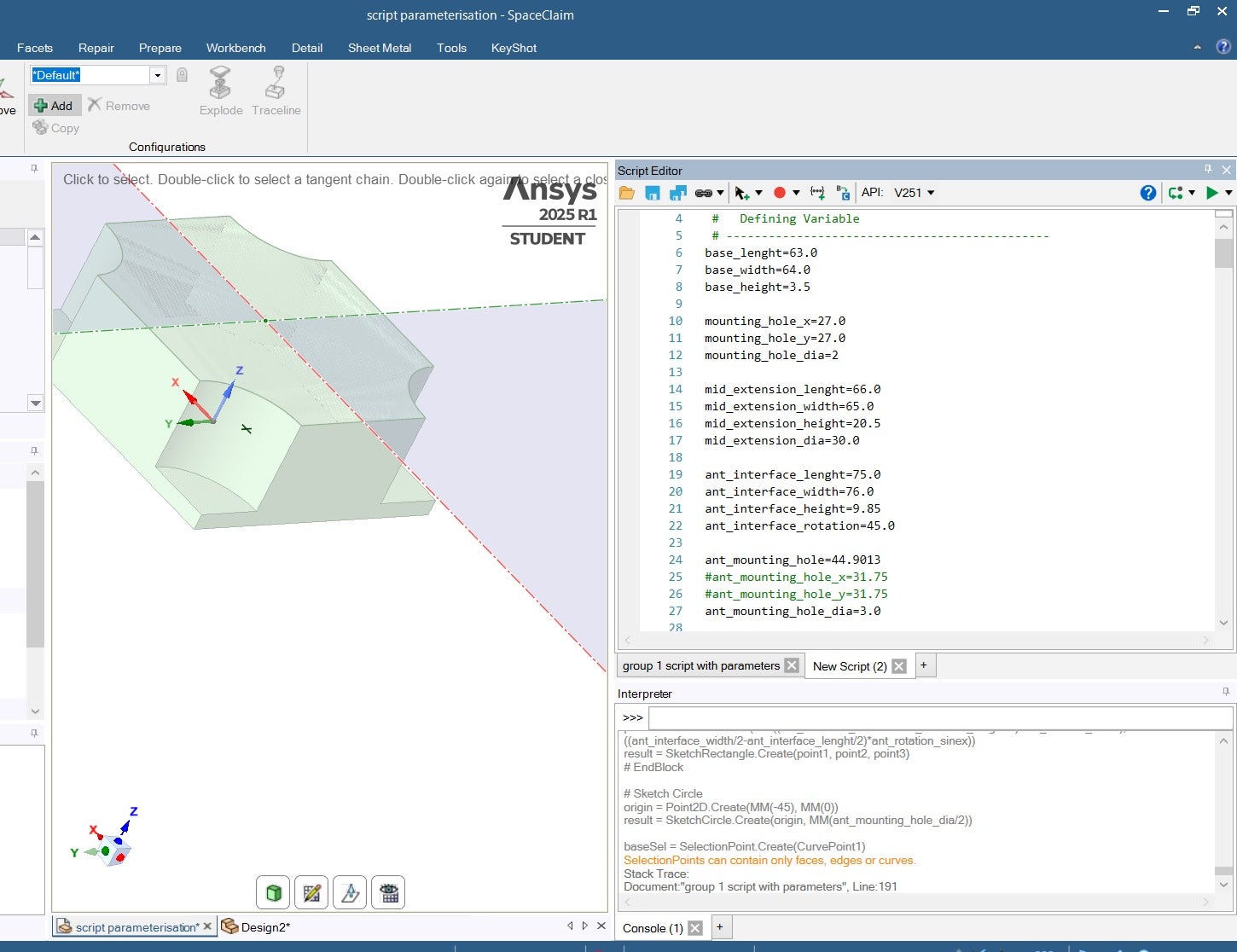This screenshot has width=1237, height=952.
Task: Run the script with green play button
Action: pyautogui.click(x=1211, y=193)
